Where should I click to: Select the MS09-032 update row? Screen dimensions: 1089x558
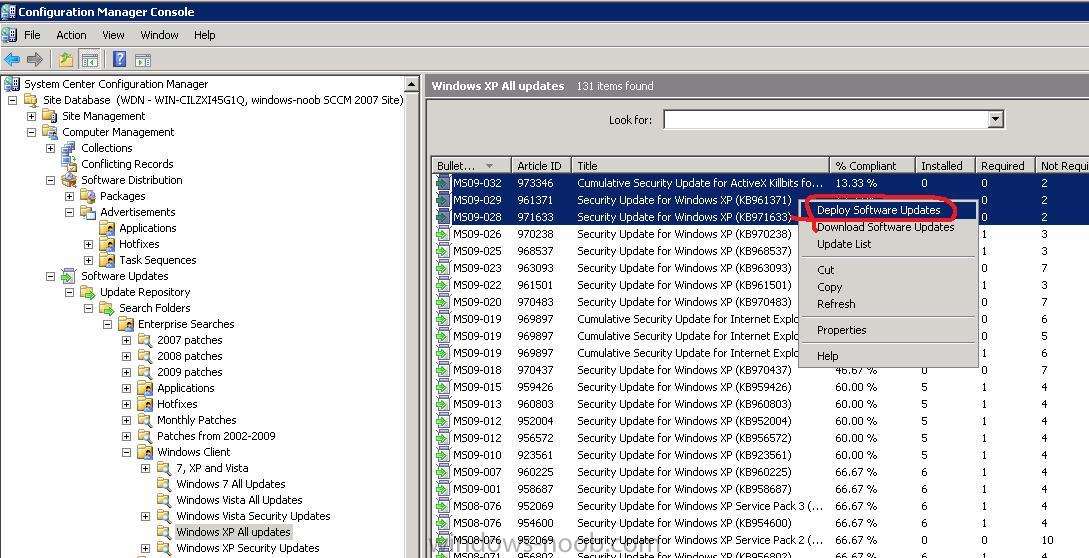(760, 183)
